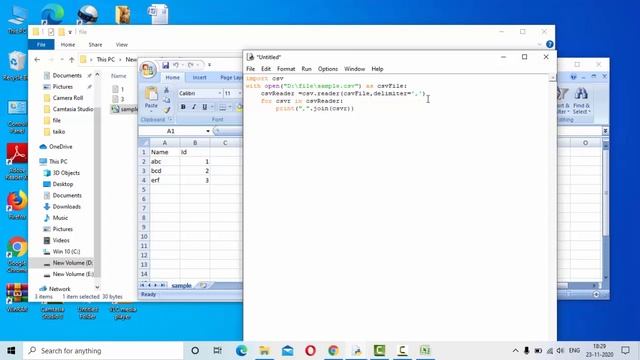Insert a new worksheet next to sample tab

click(203, 285)
